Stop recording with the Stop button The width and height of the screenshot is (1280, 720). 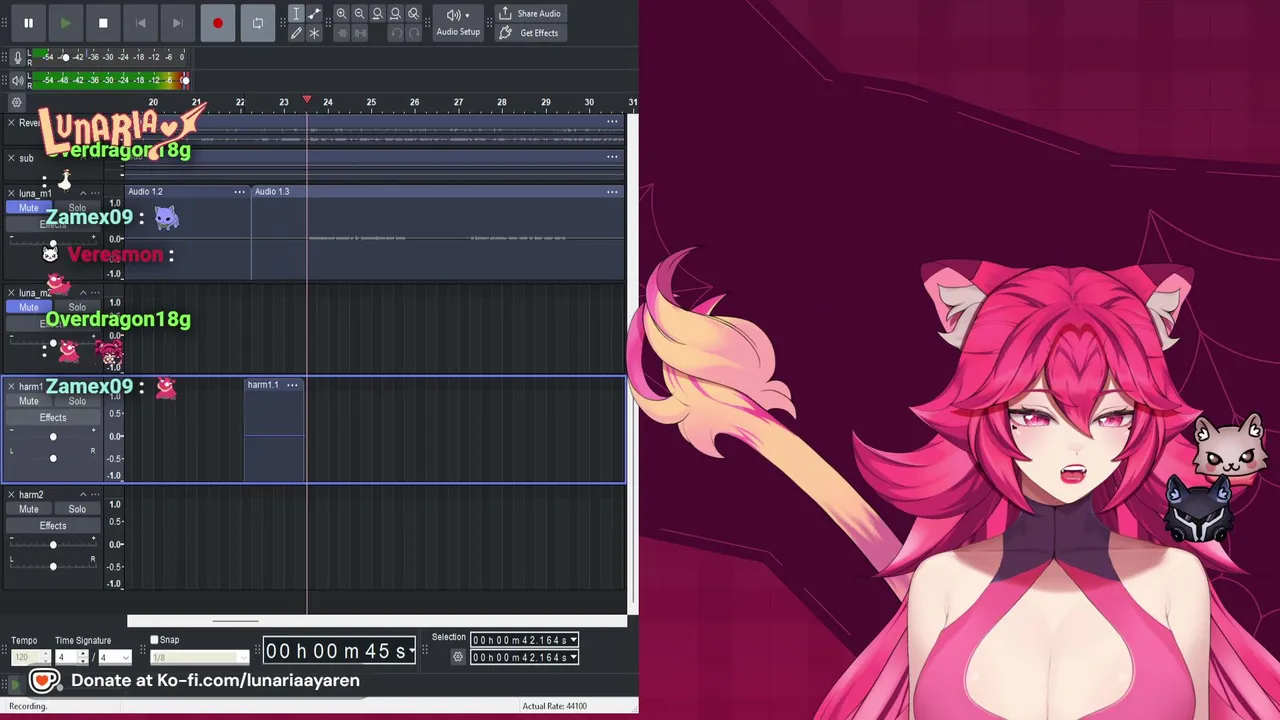(x=103, y=23)
